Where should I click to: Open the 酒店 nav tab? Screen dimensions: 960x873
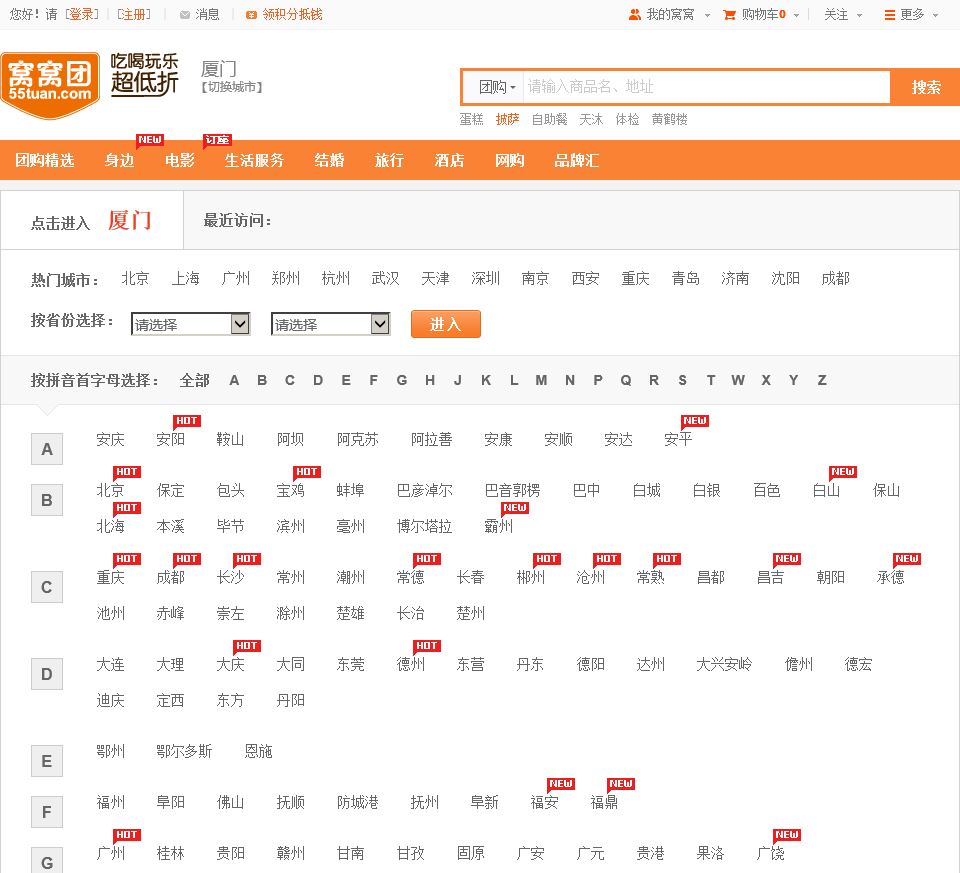tap(449, 160)
